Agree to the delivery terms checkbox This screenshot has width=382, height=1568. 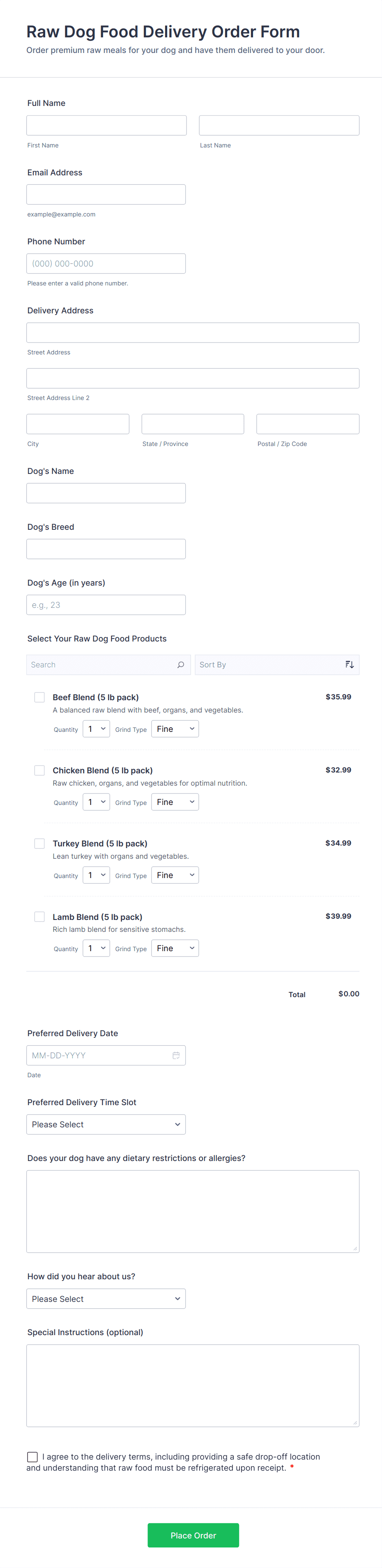32,1457
